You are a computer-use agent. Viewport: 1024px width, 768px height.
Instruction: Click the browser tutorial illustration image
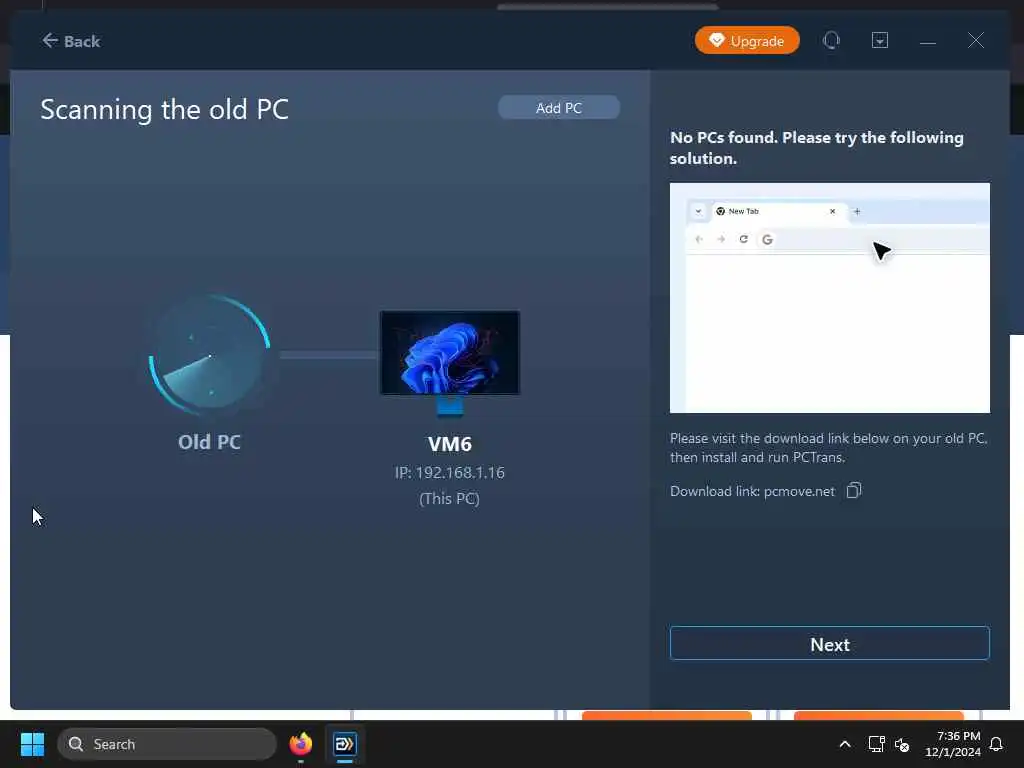coord(829,298)
